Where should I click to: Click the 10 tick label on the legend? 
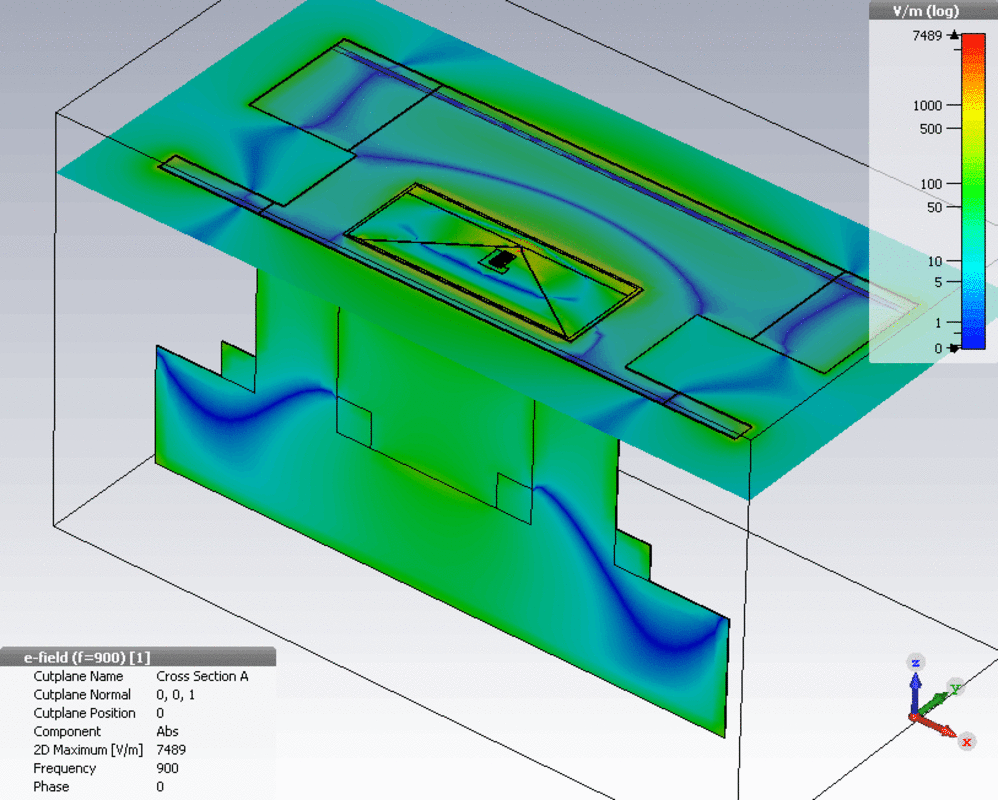(934, 262)
